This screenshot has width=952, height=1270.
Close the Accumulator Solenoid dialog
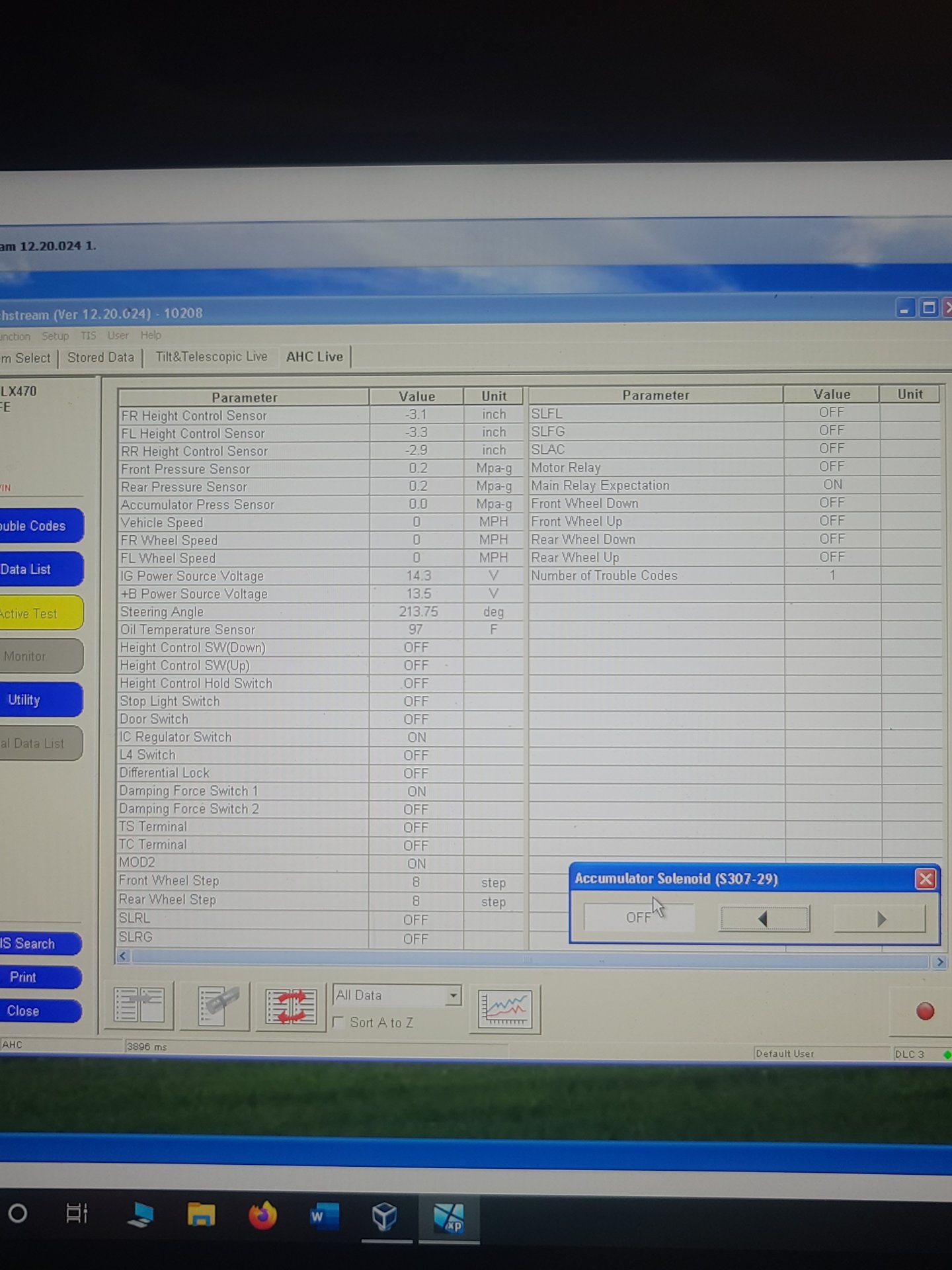tap(926, 879)
